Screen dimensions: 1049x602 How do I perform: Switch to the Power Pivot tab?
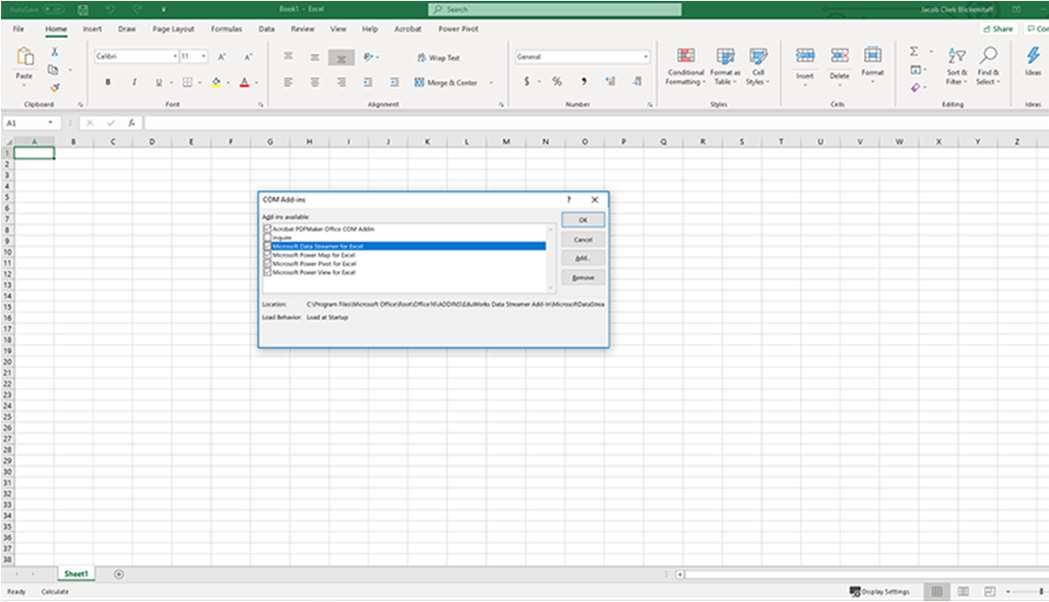click(458, 29)
